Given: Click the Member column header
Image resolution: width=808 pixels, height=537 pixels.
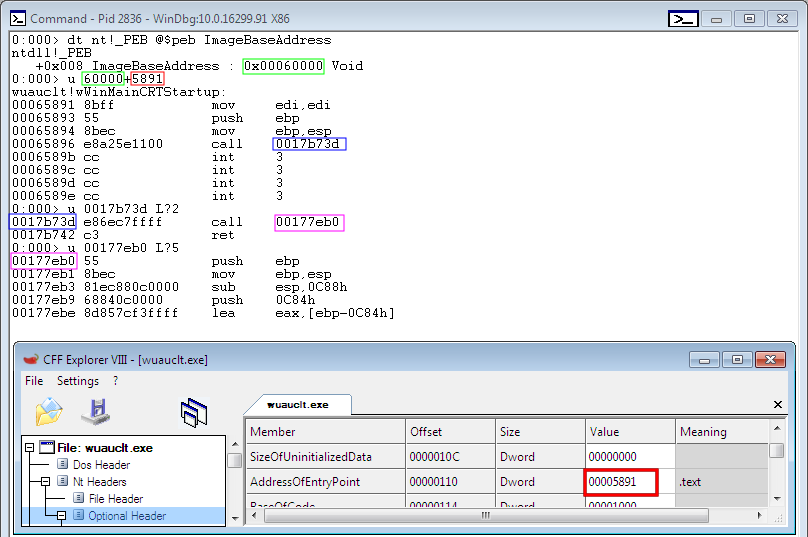Looking at the screenshot, I should (x=326, y=431).
